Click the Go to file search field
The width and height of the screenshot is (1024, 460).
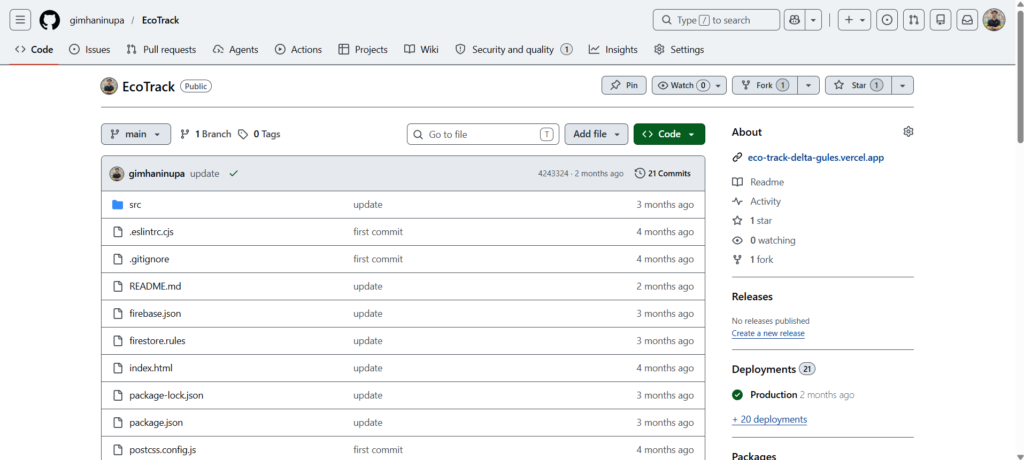coord(483,134)
